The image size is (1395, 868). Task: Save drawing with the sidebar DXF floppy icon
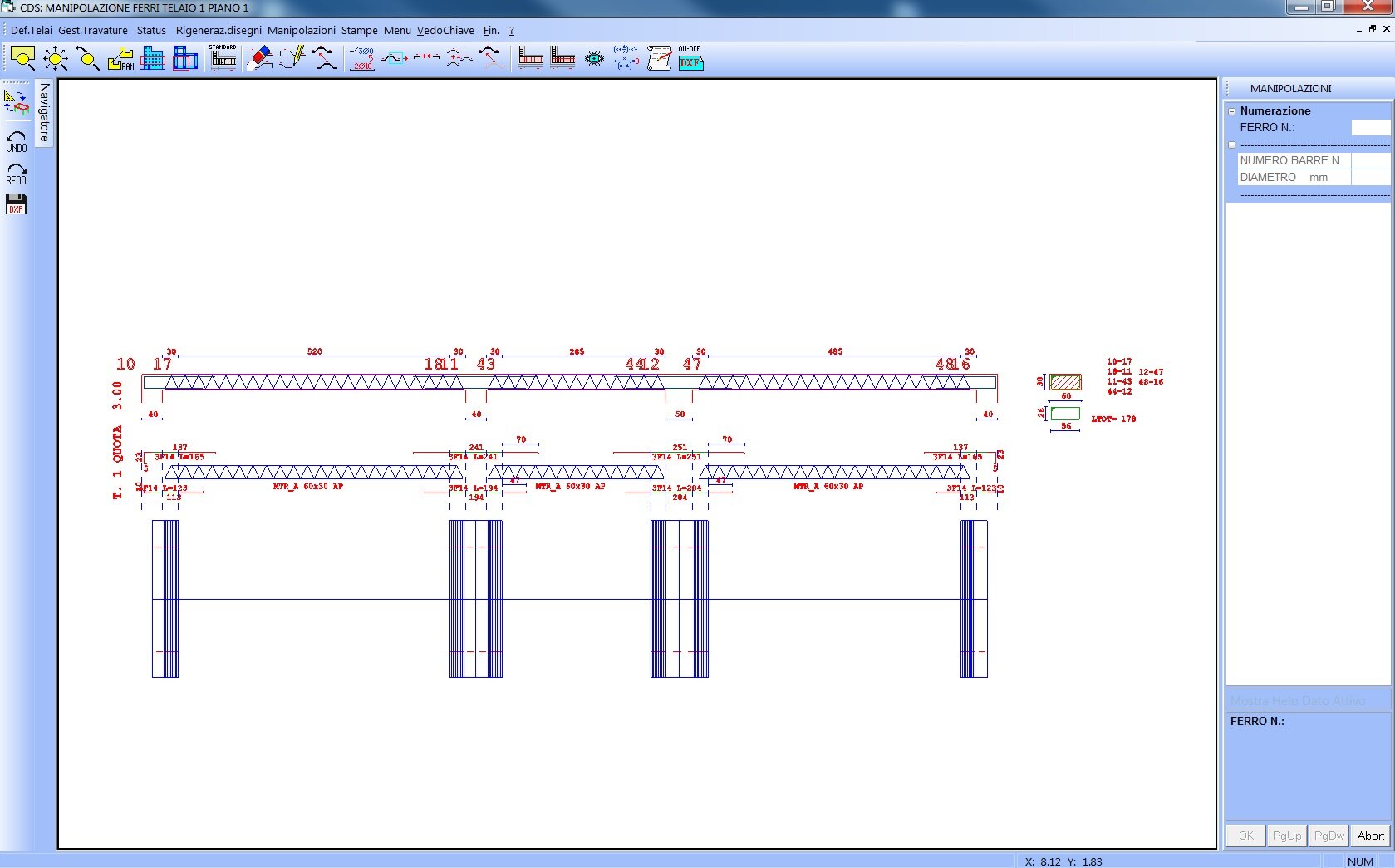[x=17, y=204]
